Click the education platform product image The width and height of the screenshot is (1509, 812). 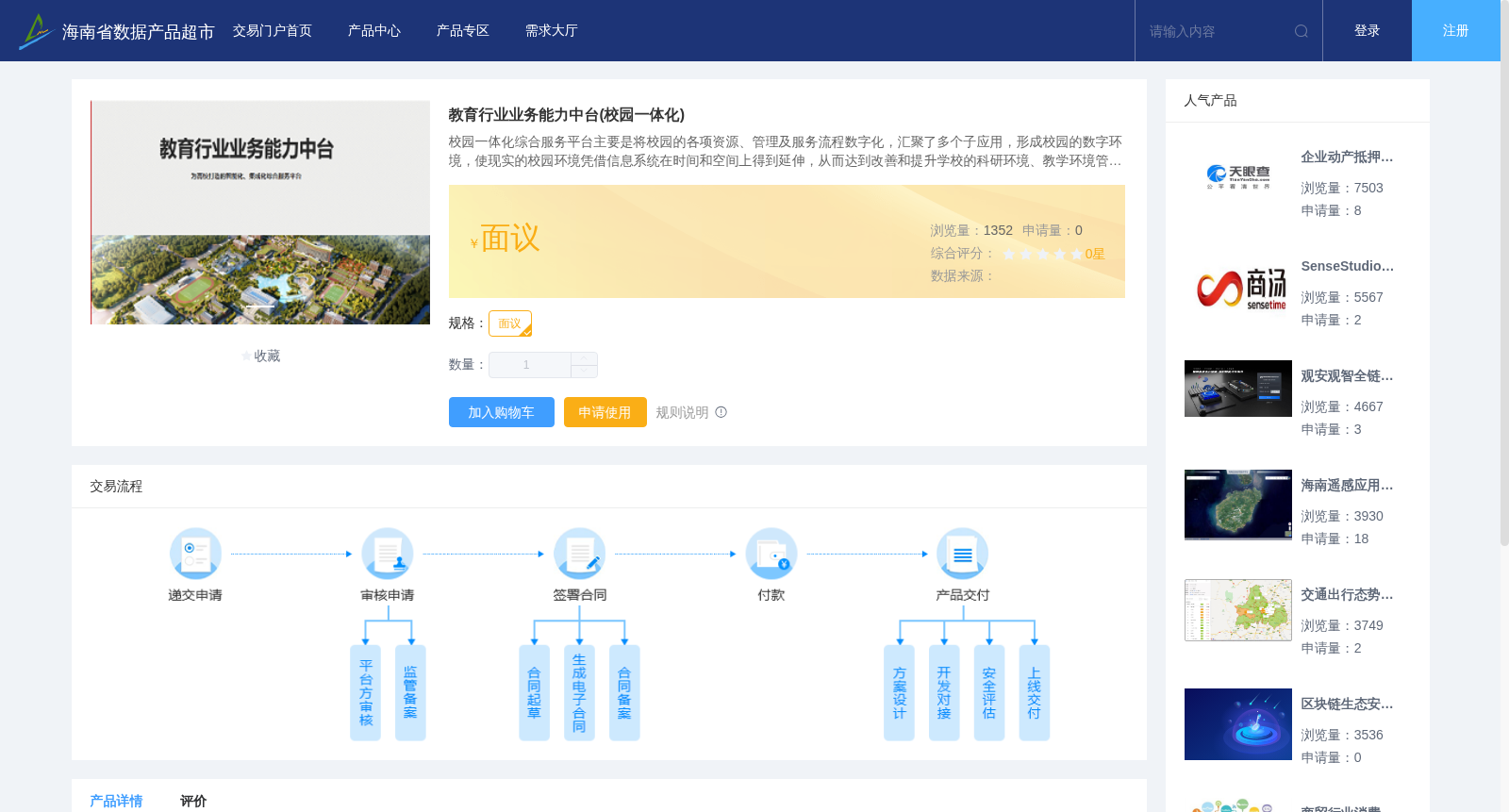(x=260, y=212)
